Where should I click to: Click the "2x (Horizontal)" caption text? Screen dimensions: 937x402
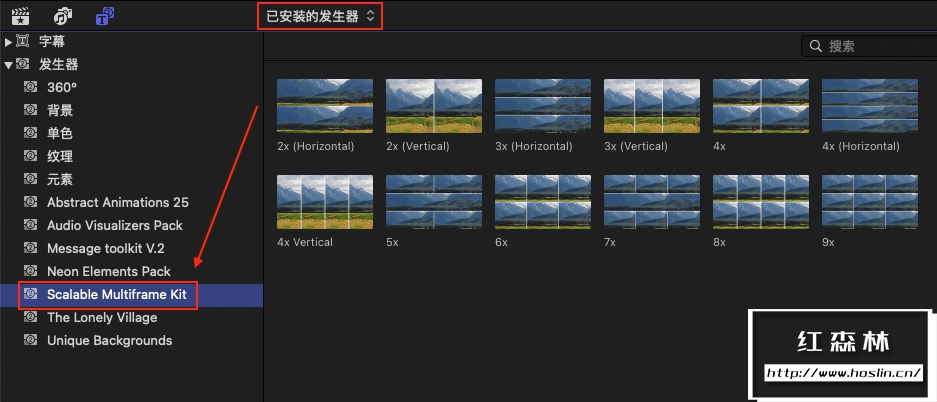[316, 146]
